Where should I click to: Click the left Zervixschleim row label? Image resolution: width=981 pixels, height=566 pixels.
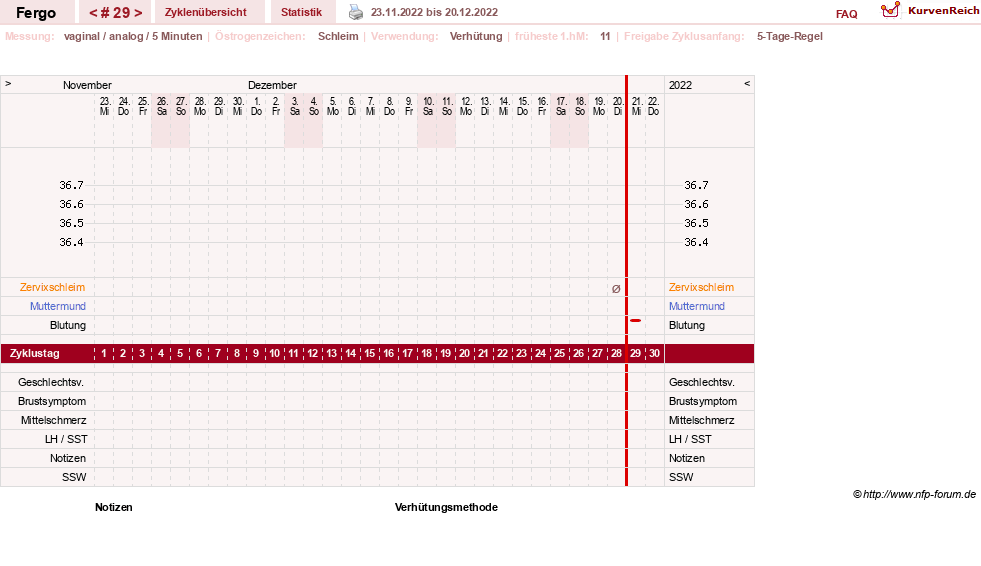(52, 287)
